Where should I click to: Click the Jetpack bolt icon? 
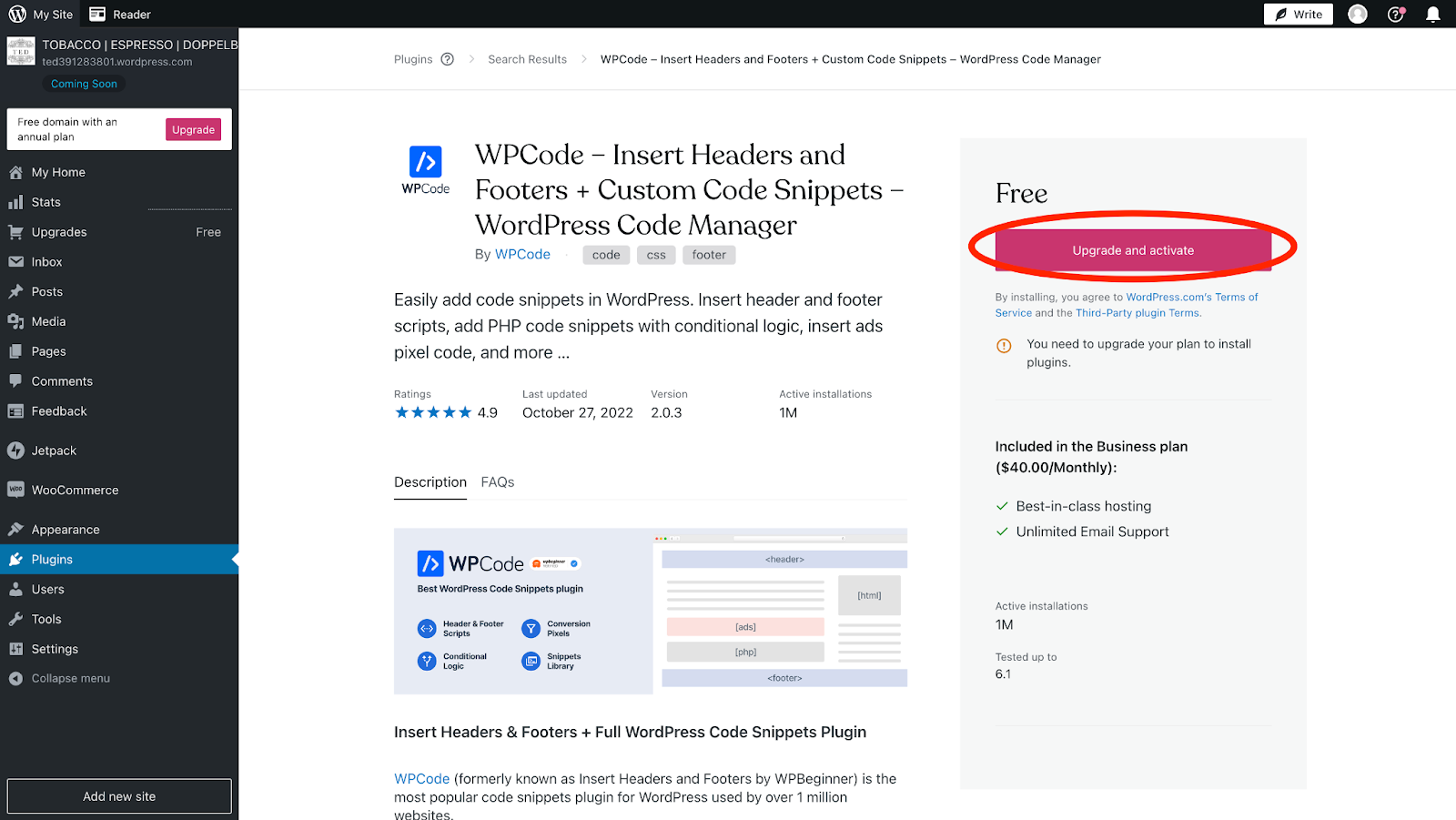[15, 450]
